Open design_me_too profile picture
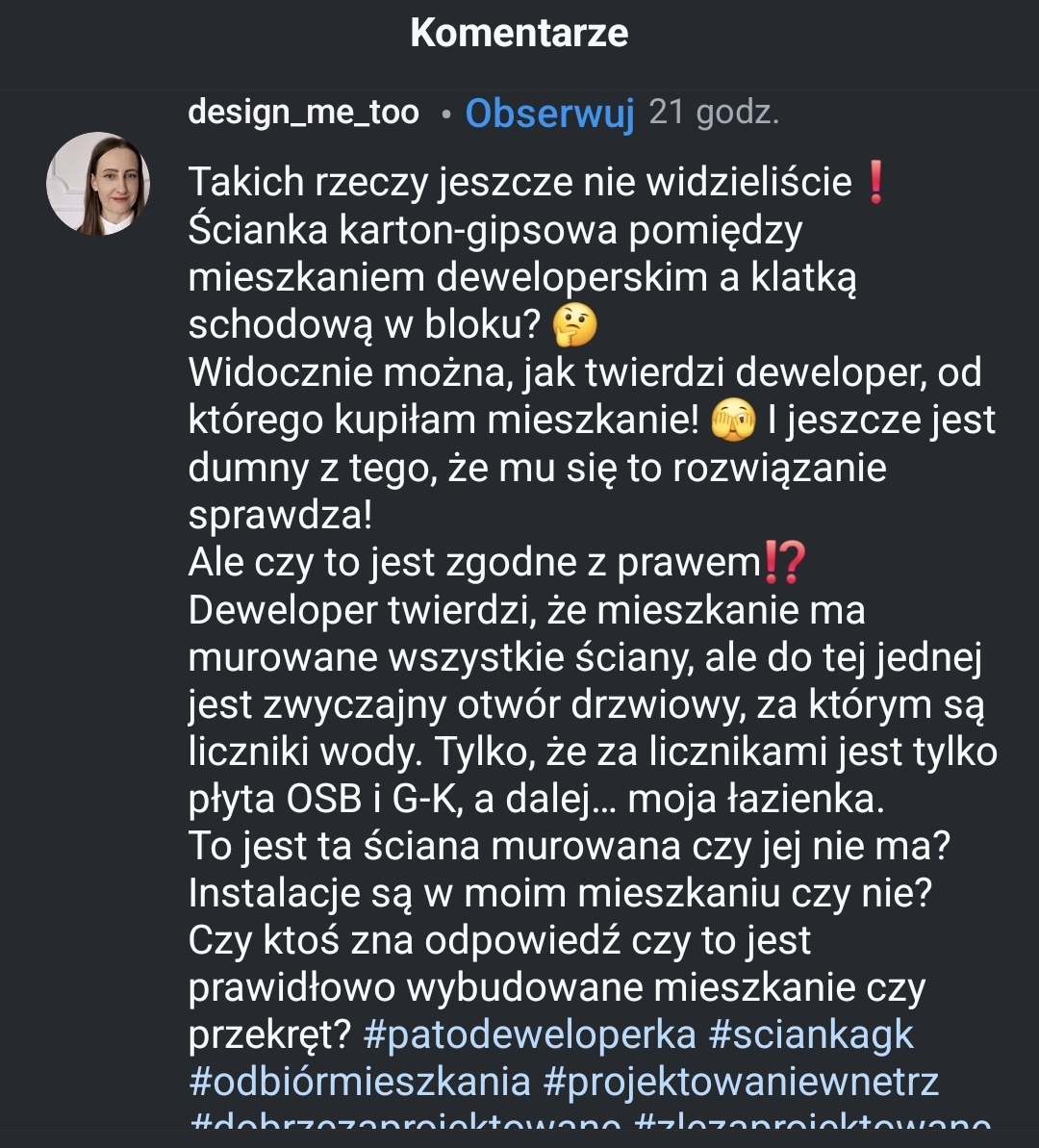 [98, 184]
